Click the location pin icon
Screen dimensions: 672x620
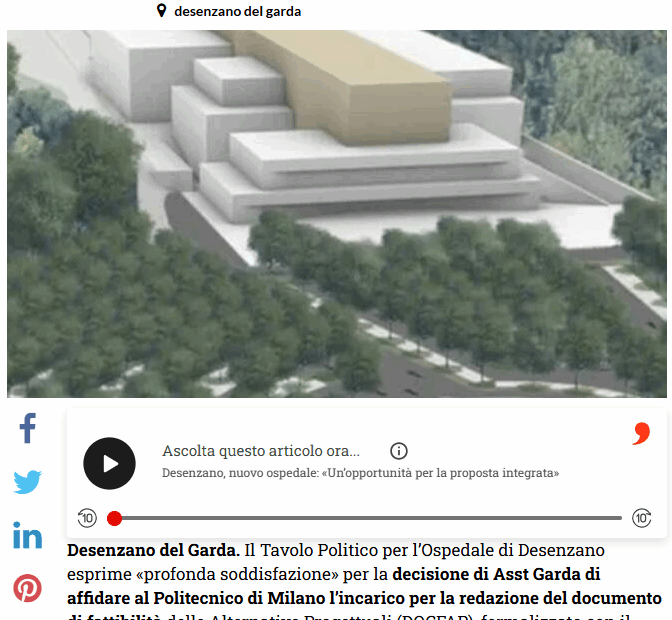161,11
